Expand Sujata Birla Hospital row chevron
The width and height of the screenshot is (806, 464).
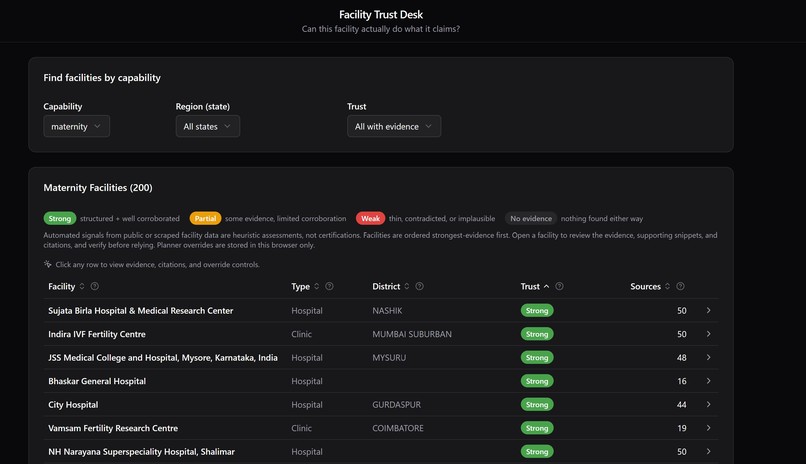(x=708, y=310)
